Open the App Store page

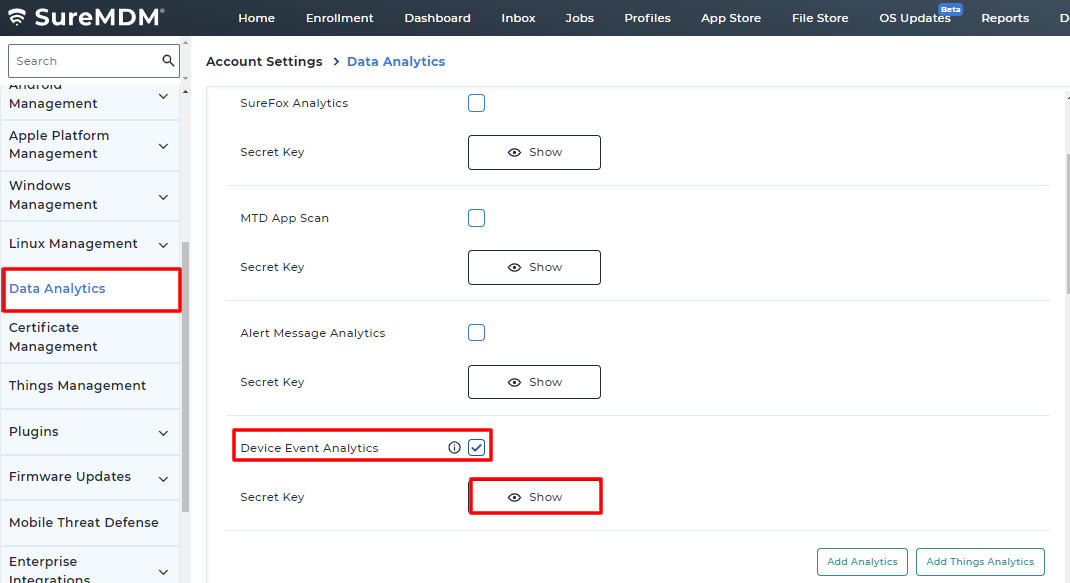[731, 18]
